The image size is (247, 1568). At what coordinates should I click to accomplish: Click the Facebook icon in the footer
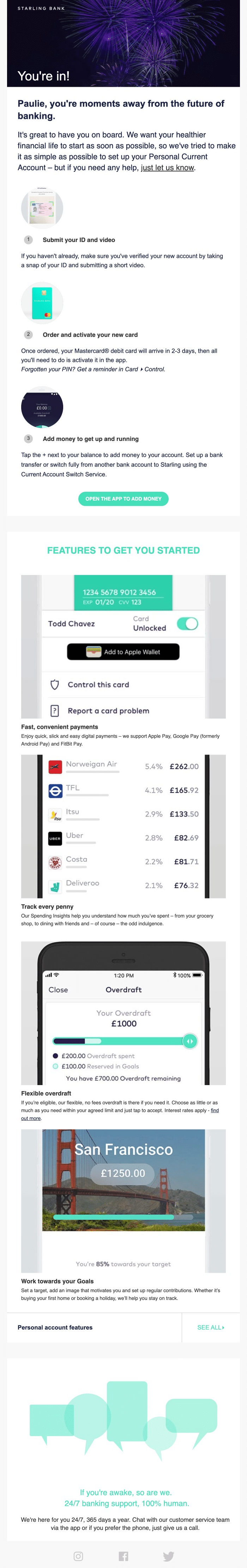123,1556
